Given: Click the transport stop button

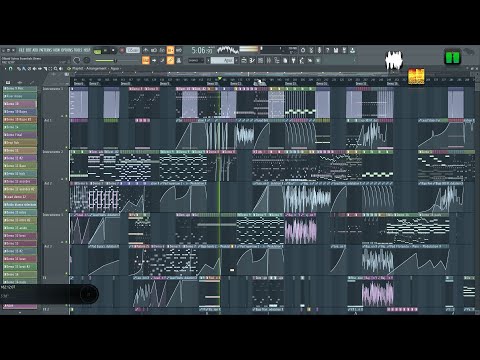Looking at the screenshot, I should [x=113, y=51].
